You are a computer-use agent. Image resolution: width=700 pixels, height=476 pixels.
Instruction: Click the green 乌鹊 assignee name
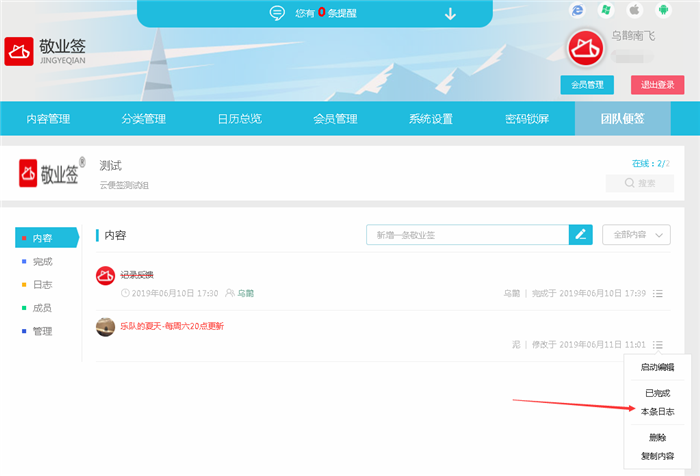tap(246, 293)
